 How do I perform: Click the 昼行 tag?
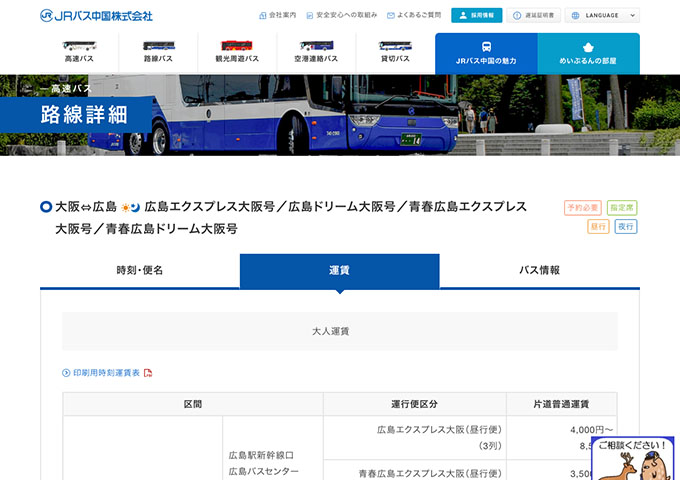pyautogui.click(x=598, y=226)
